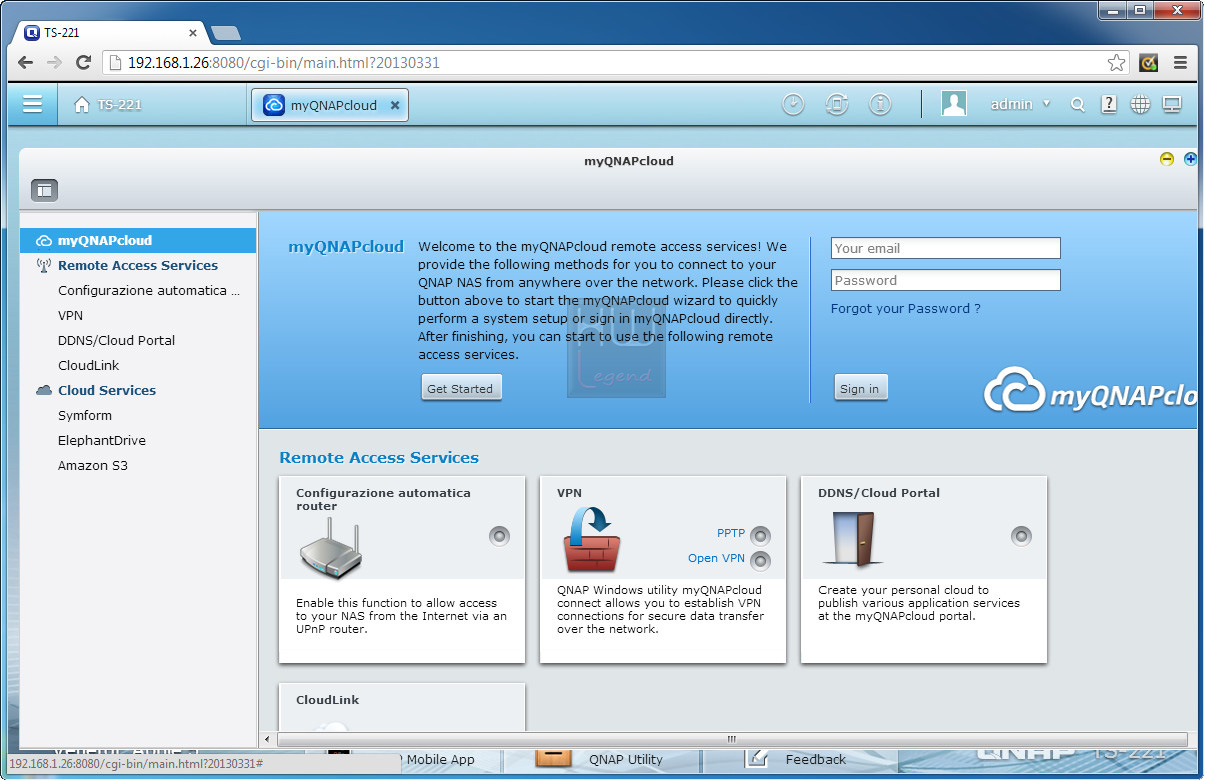Viewport: 1205px width, 781px height.
Task: Open the admin user dropdown
Action: click(1021, 104)
